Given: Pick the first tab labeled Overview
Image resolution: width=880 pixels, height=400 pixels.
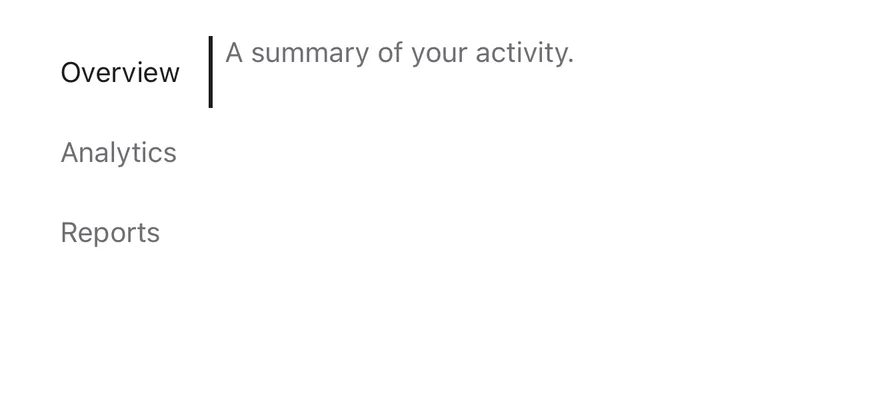Looking at the screenshot, I should [120, 72].
